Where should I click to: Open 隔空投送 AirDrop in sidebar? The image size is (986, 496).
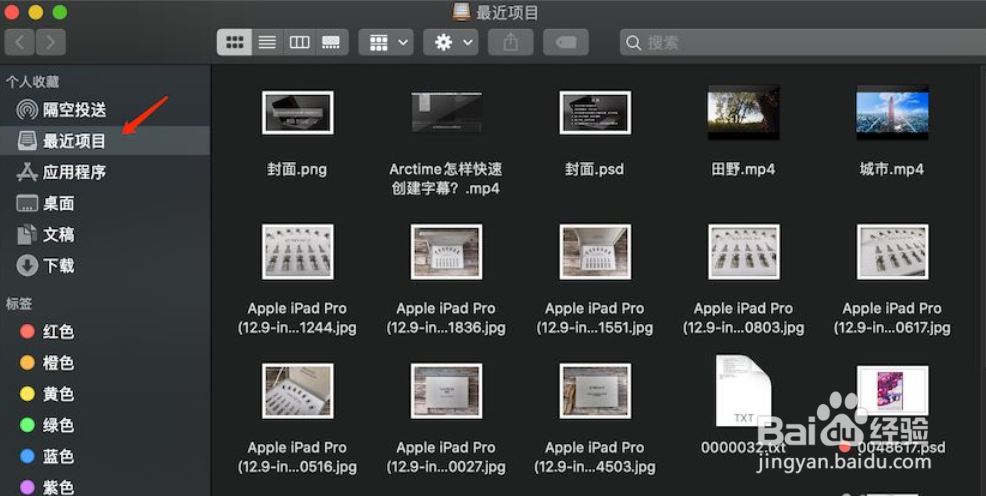click(105, 110)
